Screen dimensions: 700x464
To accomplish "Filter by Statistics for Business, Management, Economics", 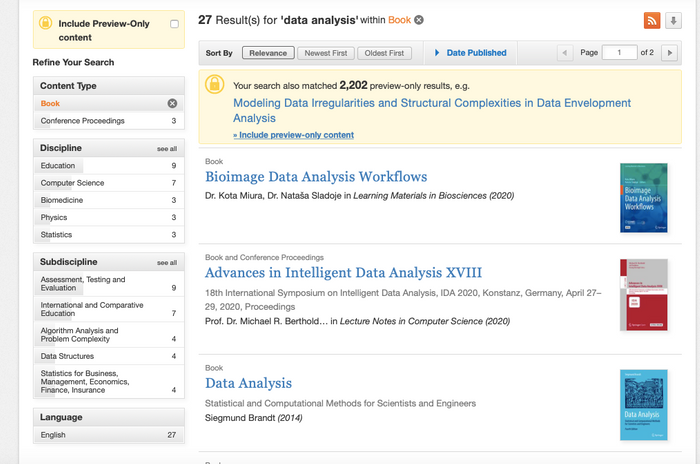I will click(x=108, y=381).
